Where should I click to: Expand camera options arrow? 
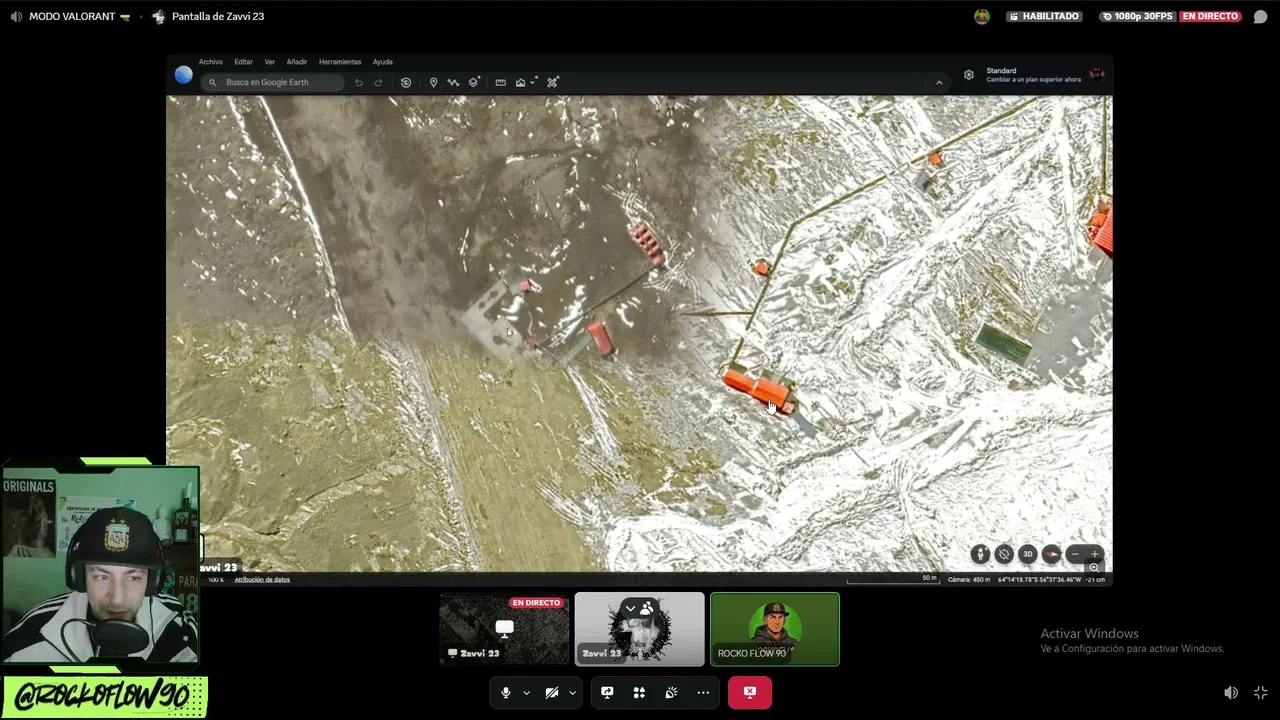pos(572,692)
